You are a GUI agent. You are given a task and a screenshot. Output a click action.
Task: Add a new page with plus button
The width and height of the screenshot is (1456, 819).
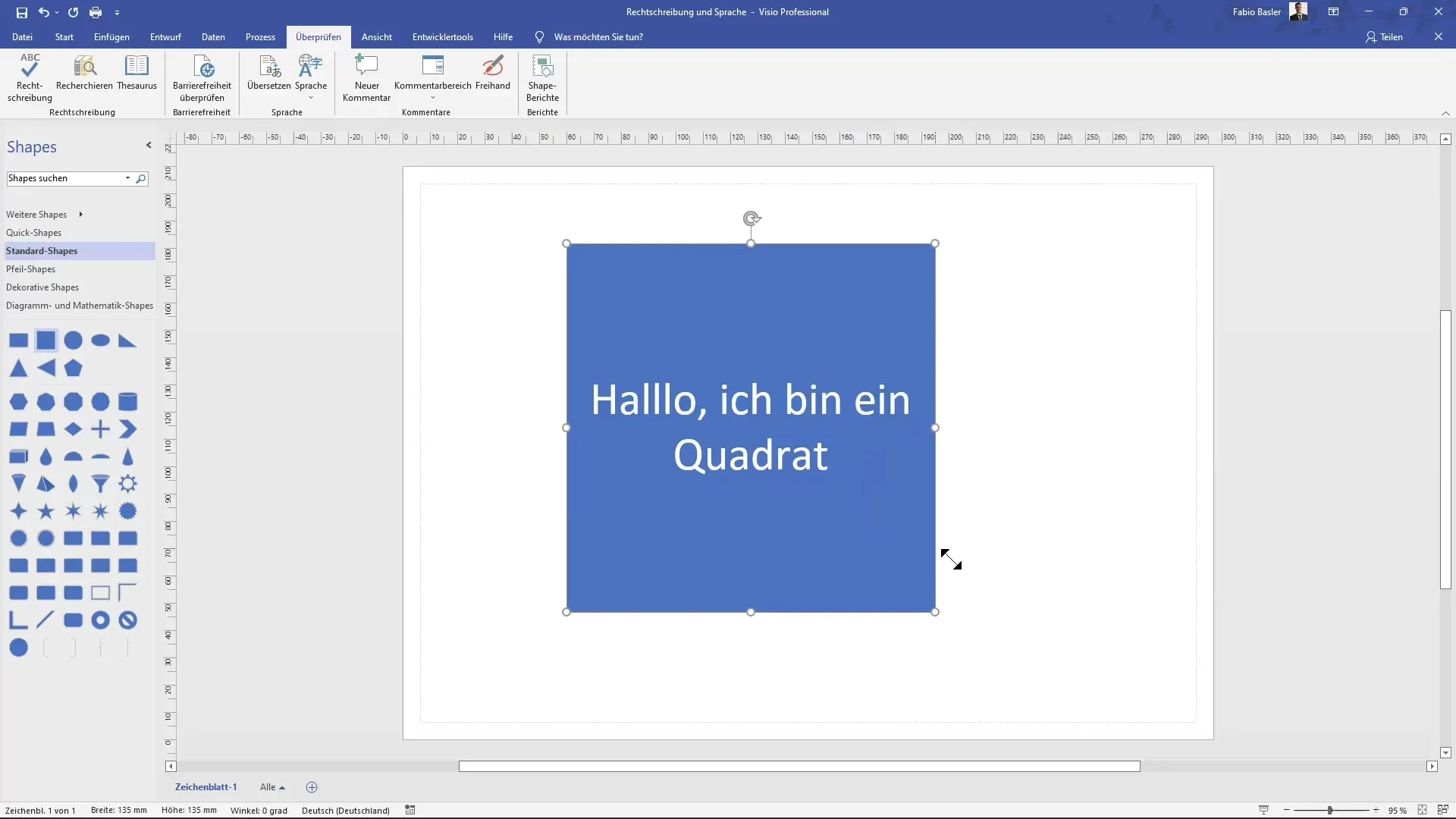click(312, 787)
